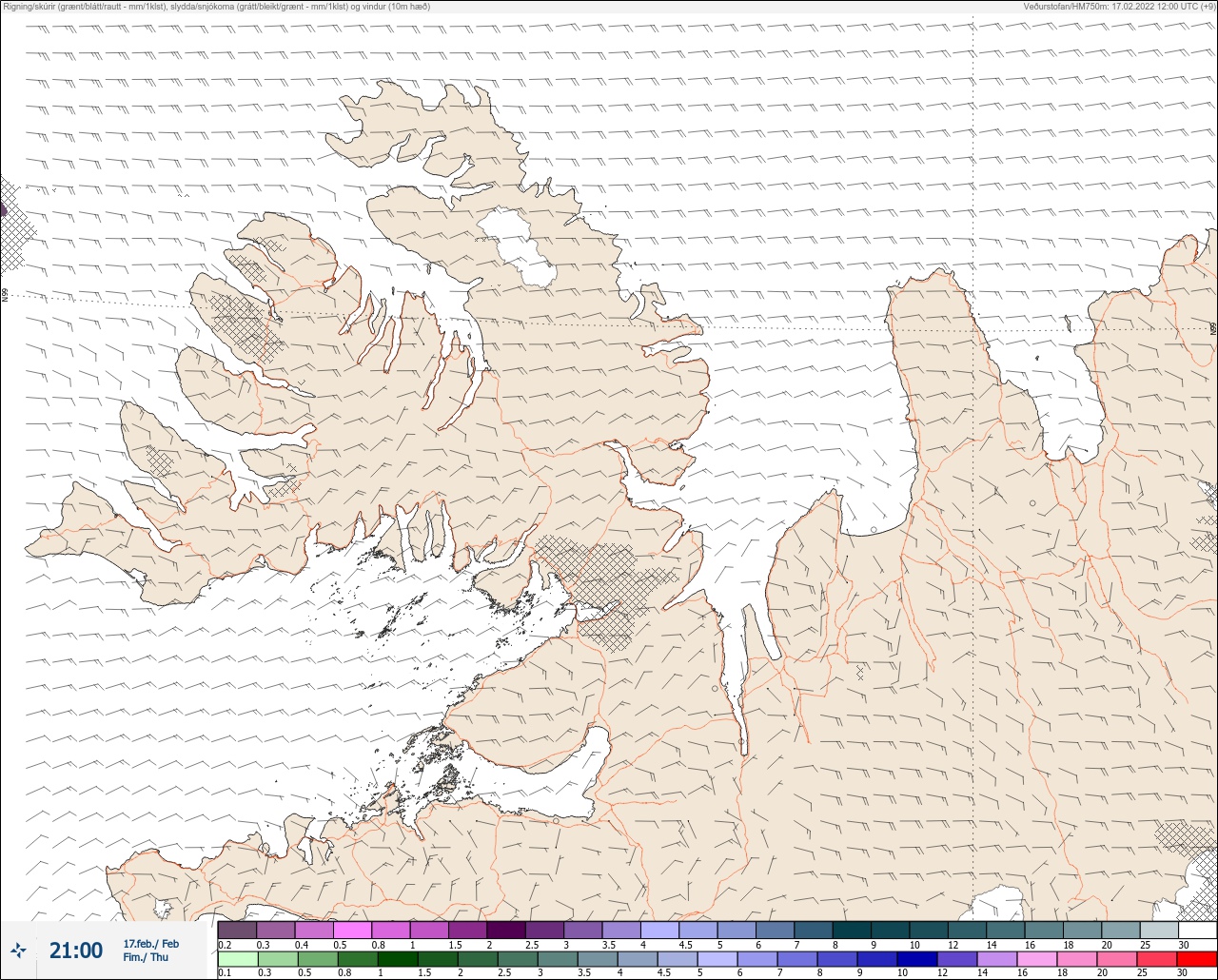Click the compass star icon beside 21:00

(x=18, y=950)
